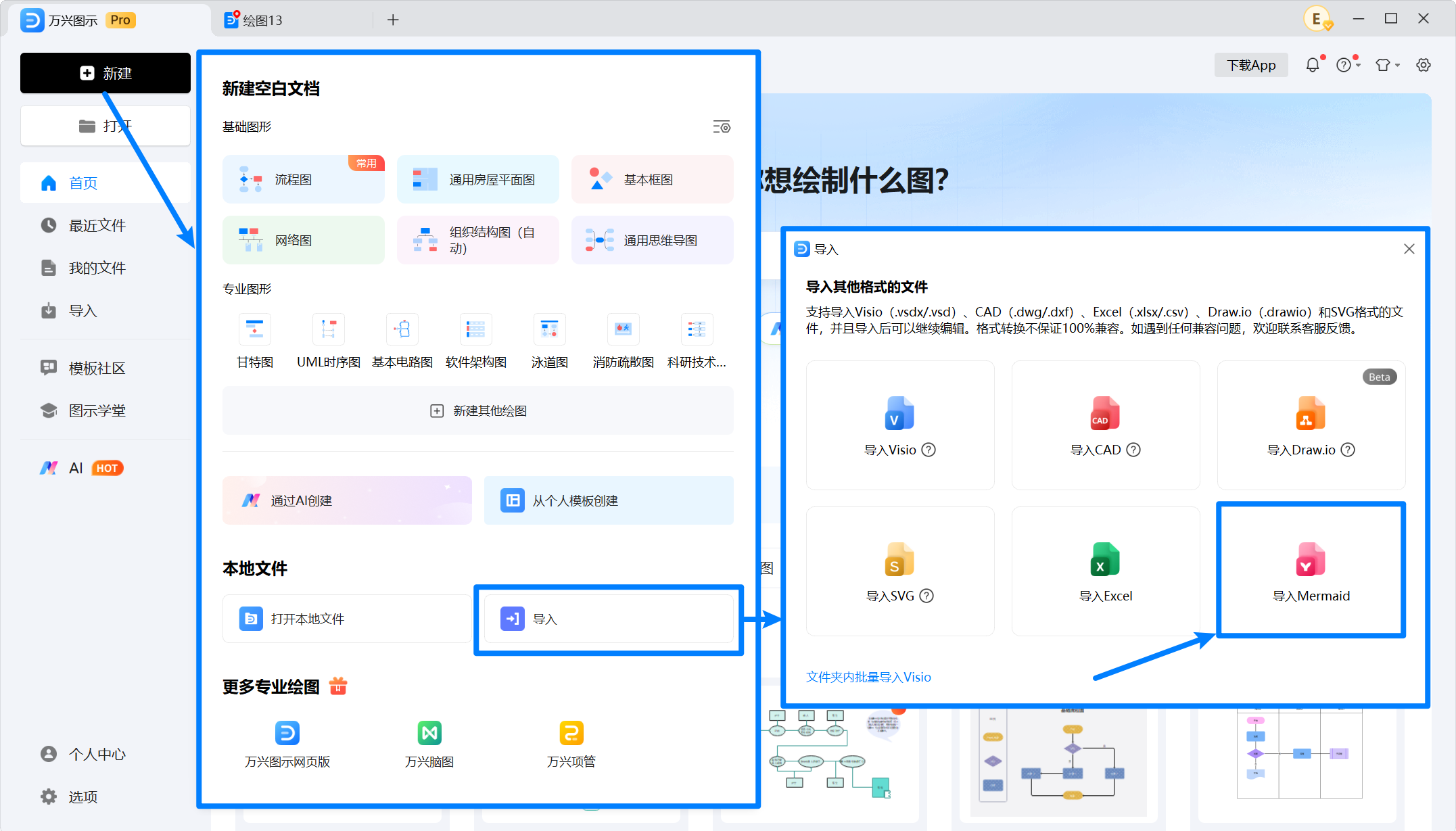Choose 导入Visio in import dialog
This screenshot has height=831, width=1456.
click(900, 425)
